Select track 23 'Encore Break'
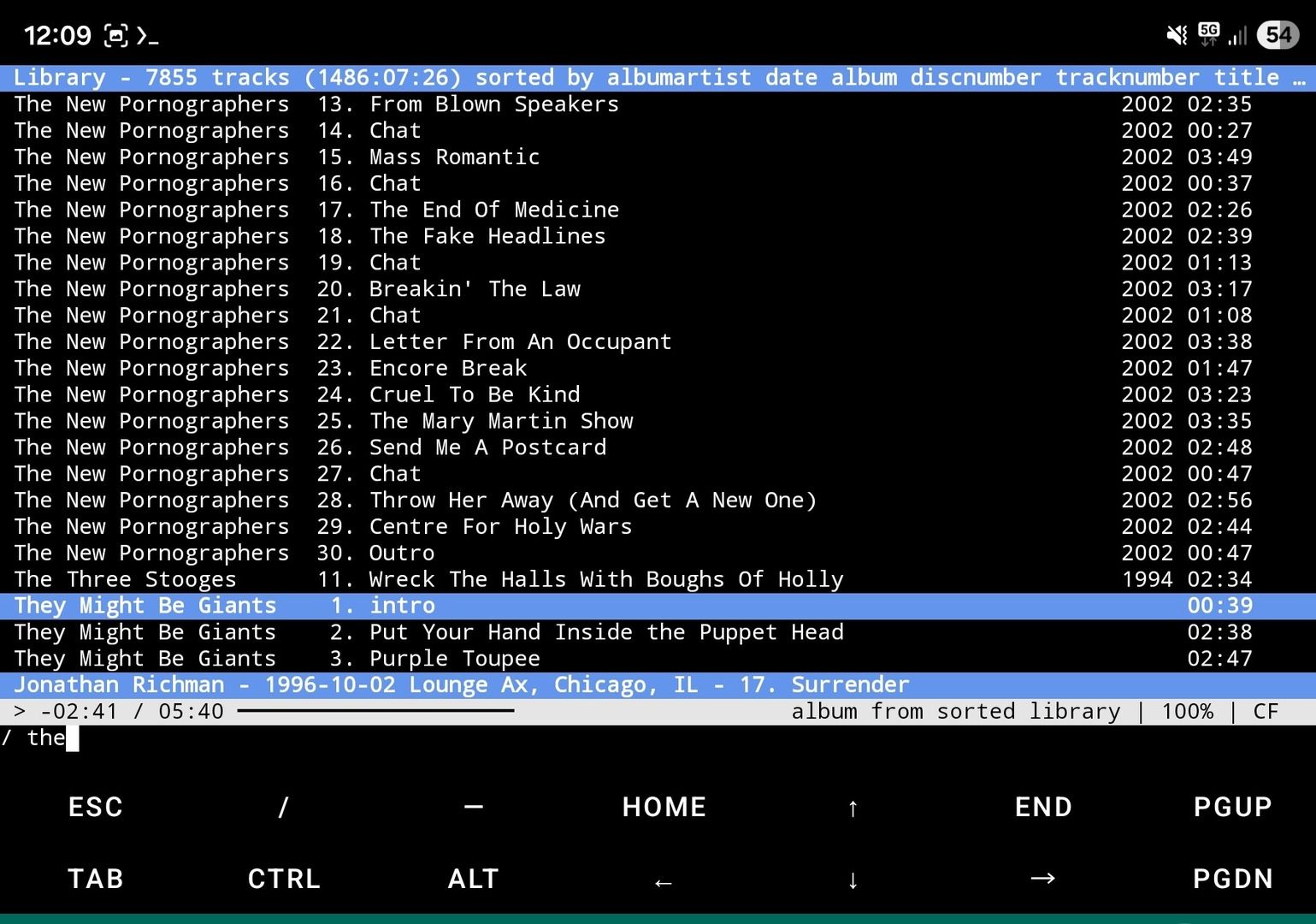 point(658,368)
